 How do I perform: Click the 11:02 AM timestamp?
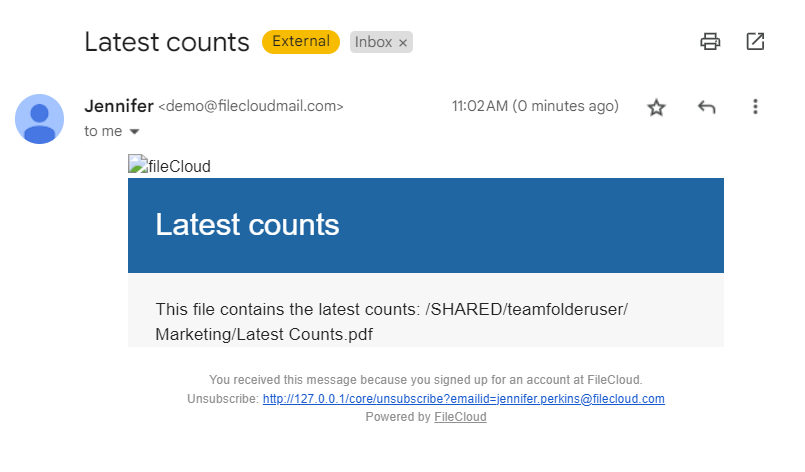[x=535, y=106]
